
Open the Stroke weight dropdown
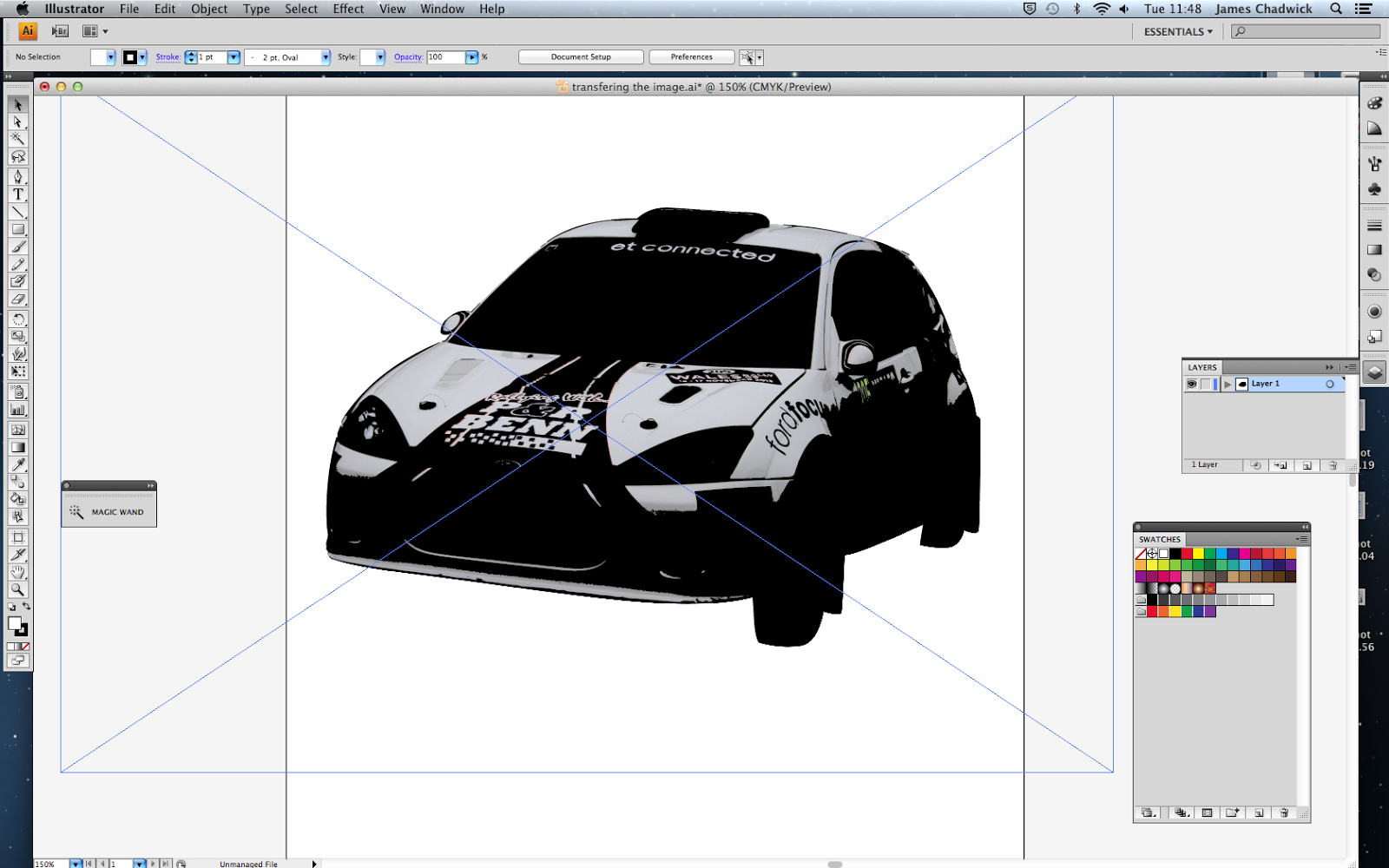(x=234, y=57)
